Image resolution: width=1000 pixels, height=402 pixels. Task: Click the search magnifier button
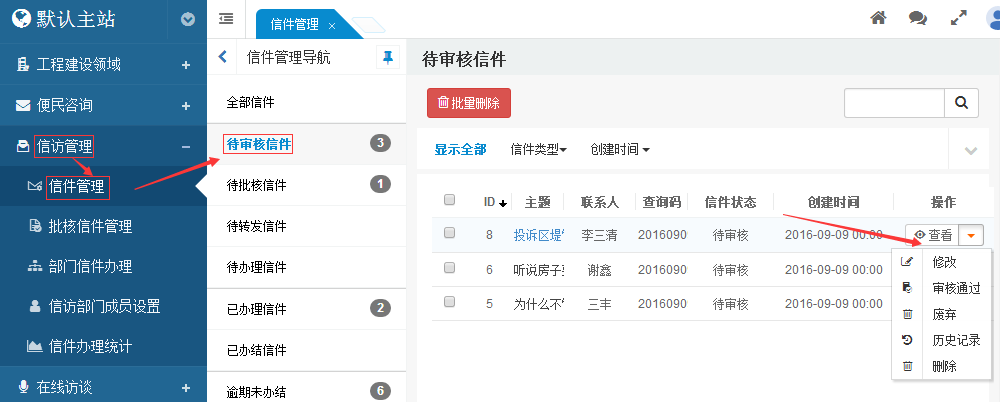tap(961, 103)
